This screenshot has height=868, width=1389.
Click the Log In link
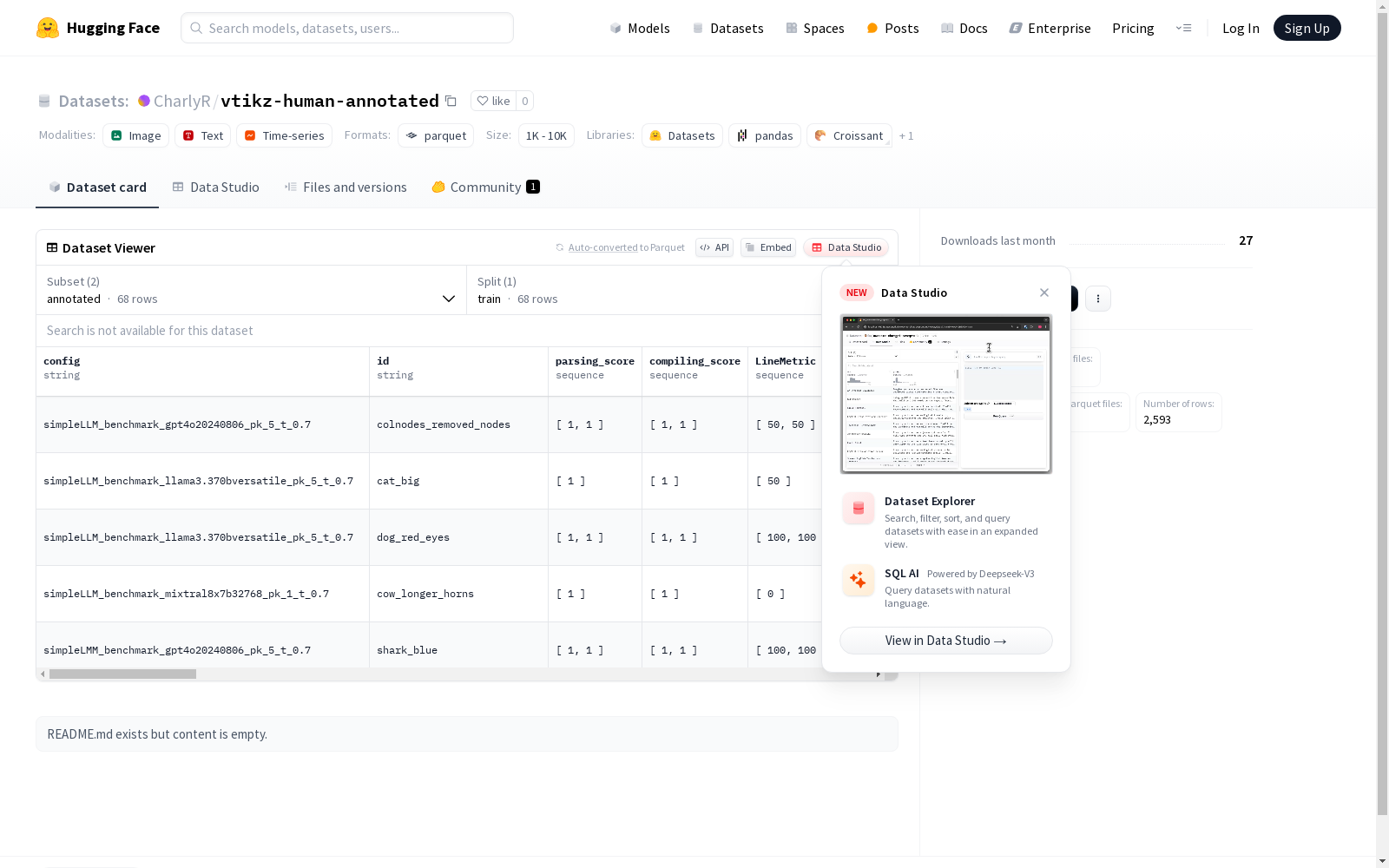pos(1241,28)
